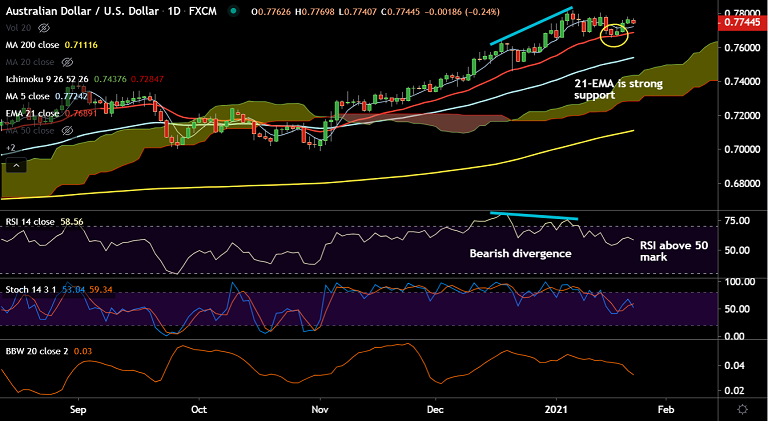Collapse the indicator legend with chevron button
This screenshot has width=768, height=421.
coord(16,166)
